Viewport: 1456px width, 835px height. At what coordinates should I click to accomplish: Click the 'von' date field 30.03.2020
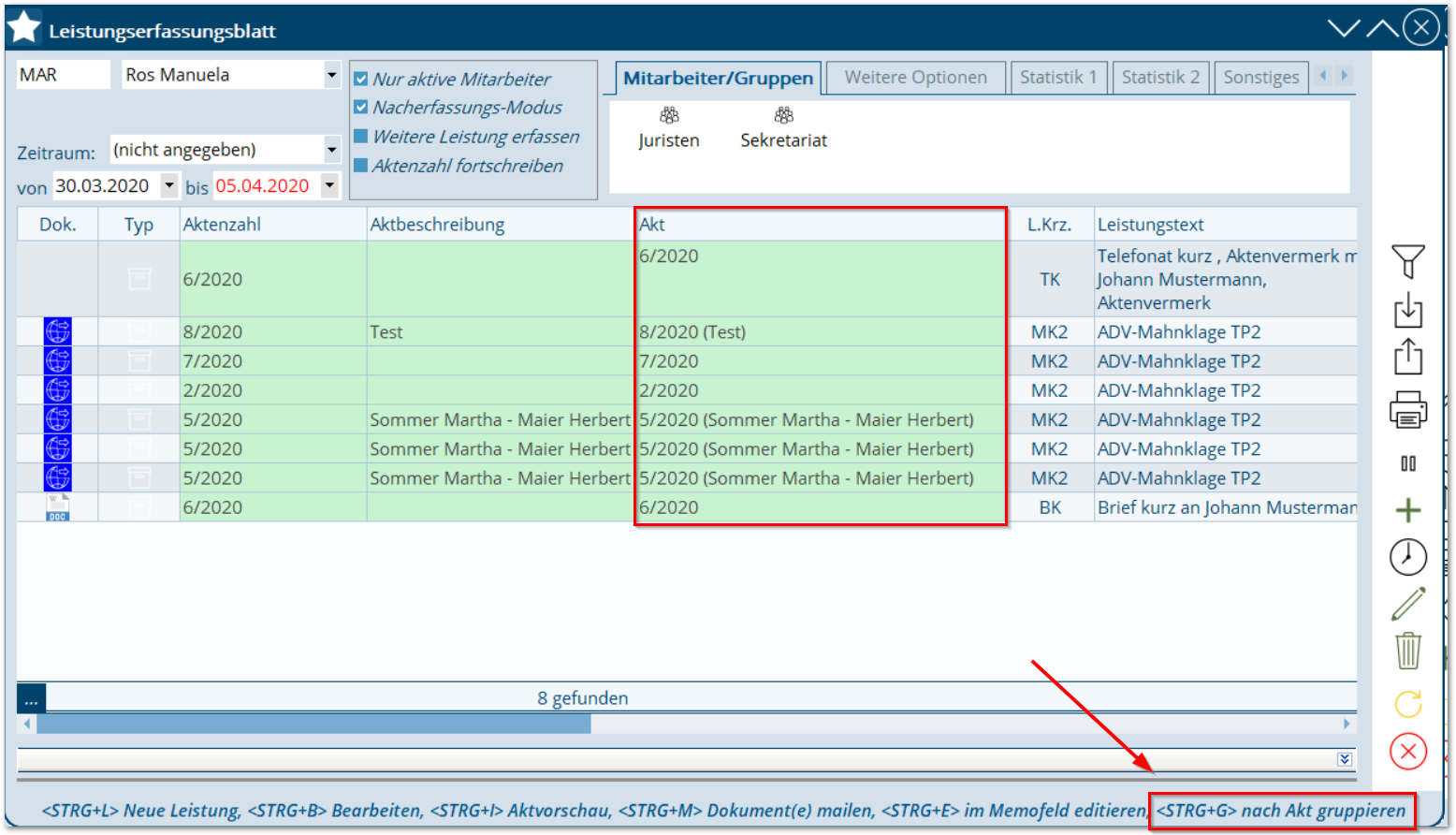pyautogui.click(x=107, y=185)
